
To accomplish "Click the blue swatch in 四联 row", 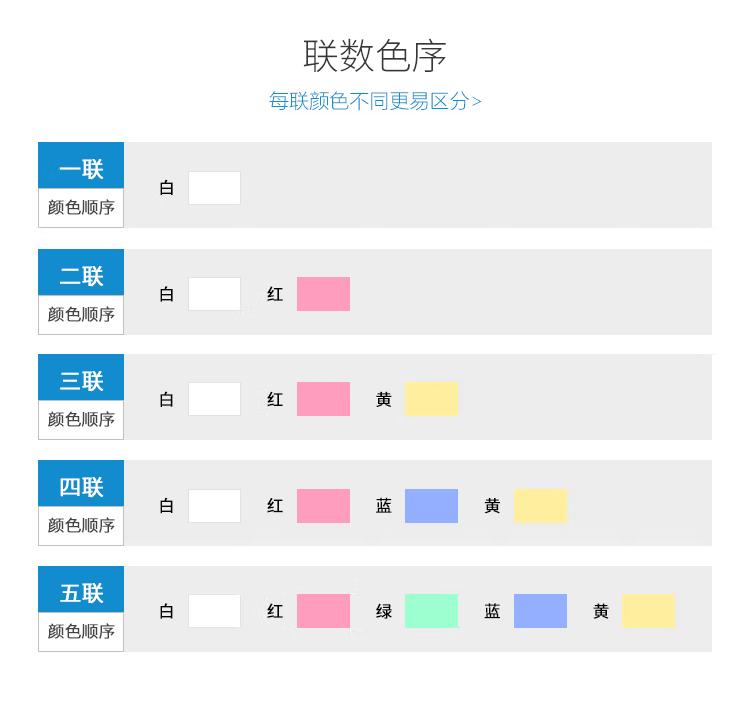I will click(431, 506).
